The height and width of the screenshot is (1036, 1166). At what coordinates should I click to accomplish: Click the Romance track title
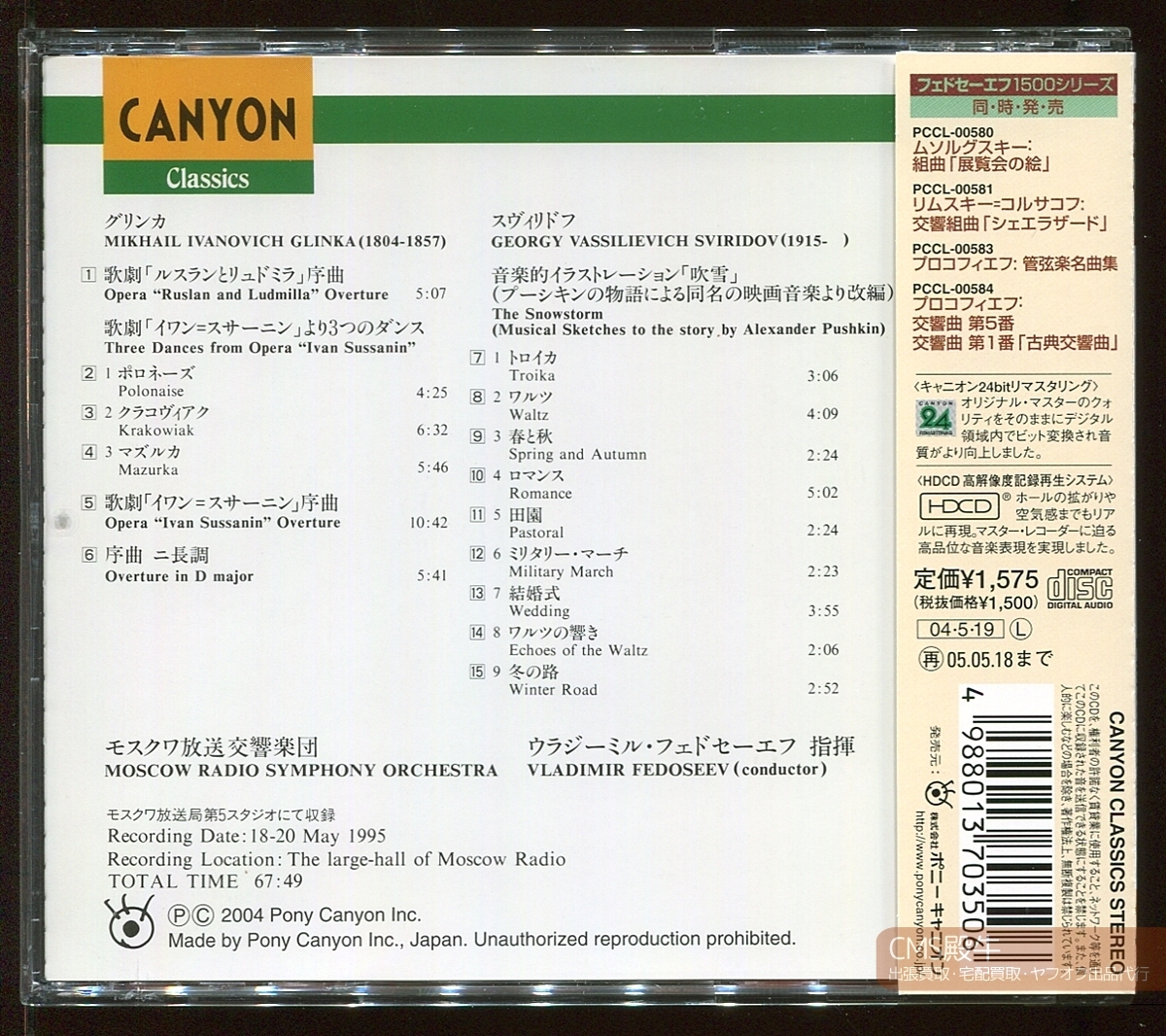tap(540, 494)
